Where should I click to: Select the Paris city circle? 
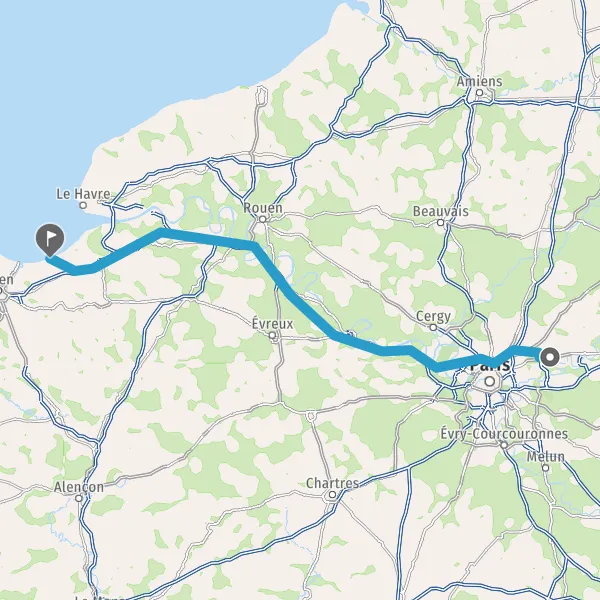[490, 382]
